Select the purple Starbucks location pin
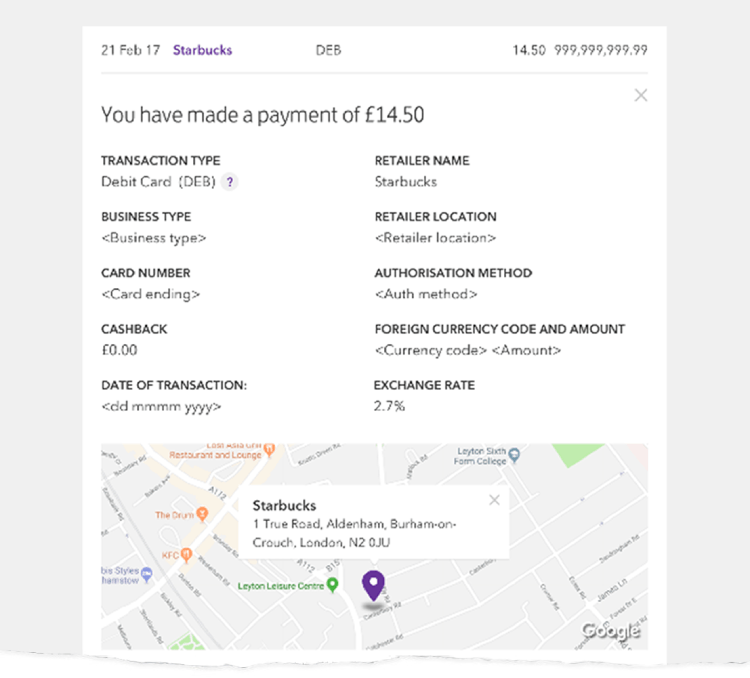 click(374, 585)
